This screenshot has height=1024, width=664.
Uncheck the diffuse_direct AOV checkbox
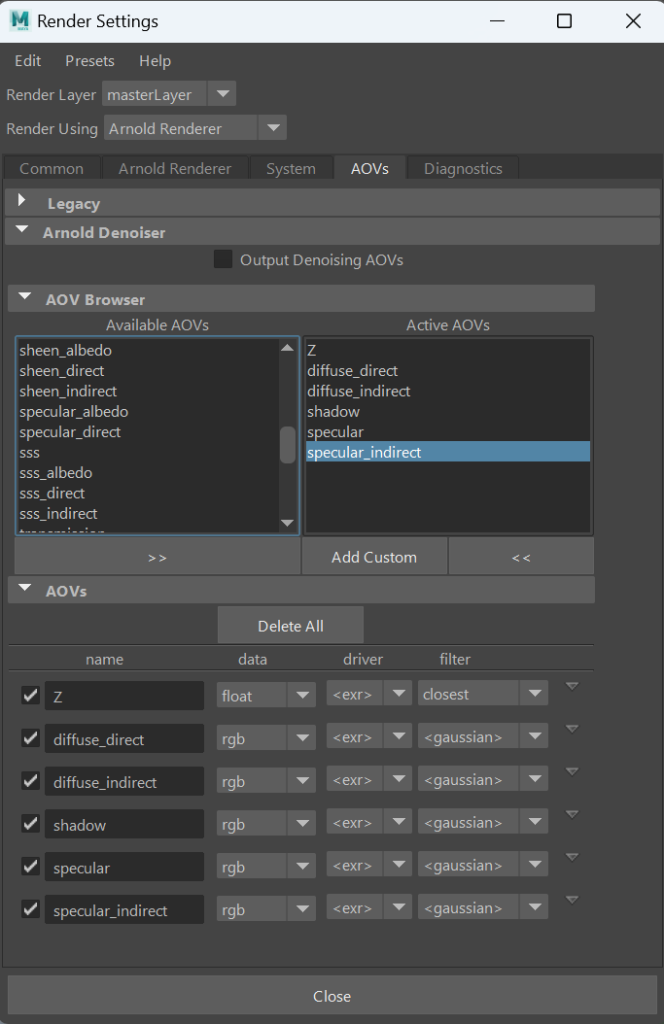pos(30,738)
